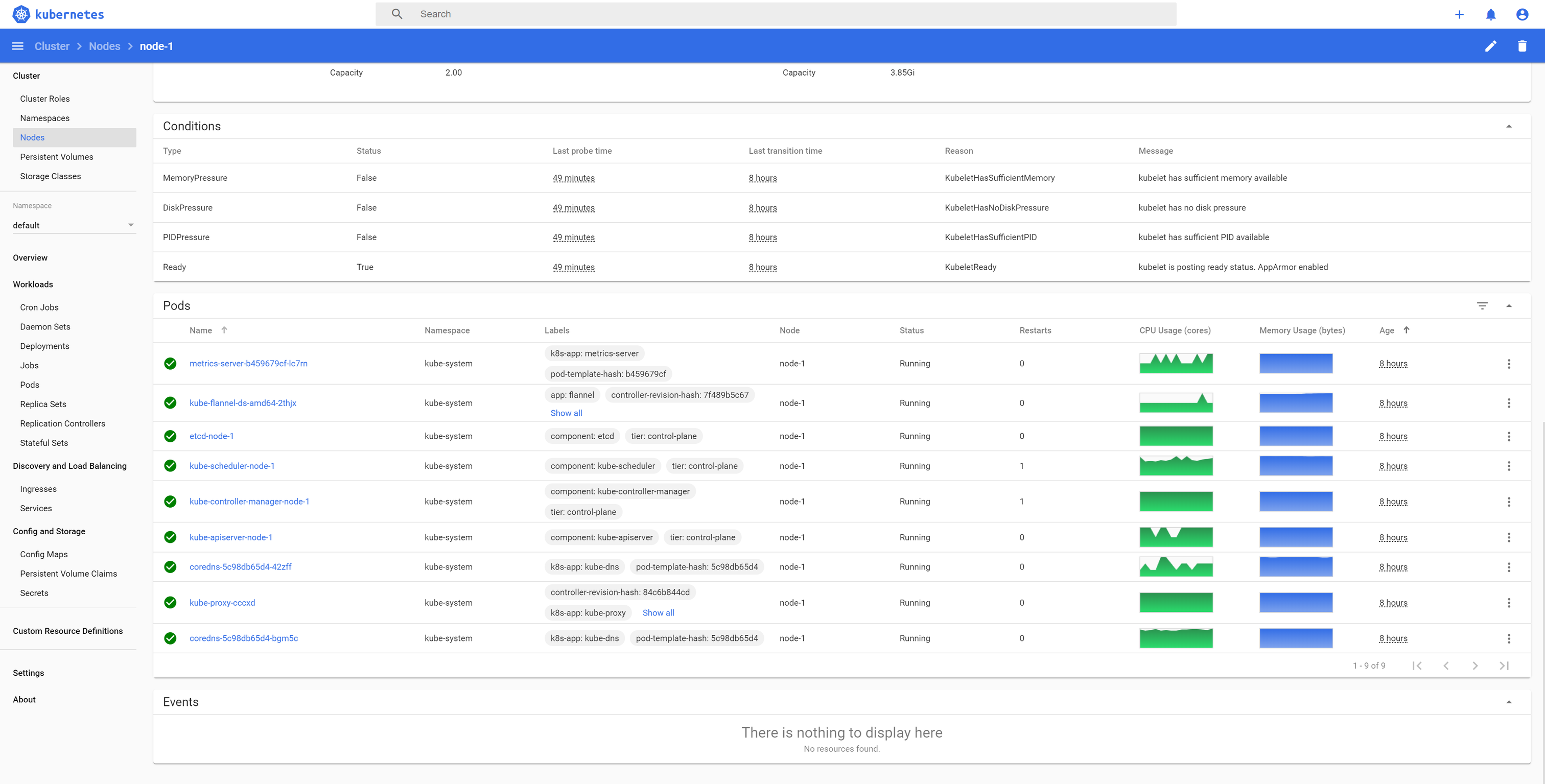Open the actions menu for etcd-node-1
1545x784 pixels.
click(1508, 436)
